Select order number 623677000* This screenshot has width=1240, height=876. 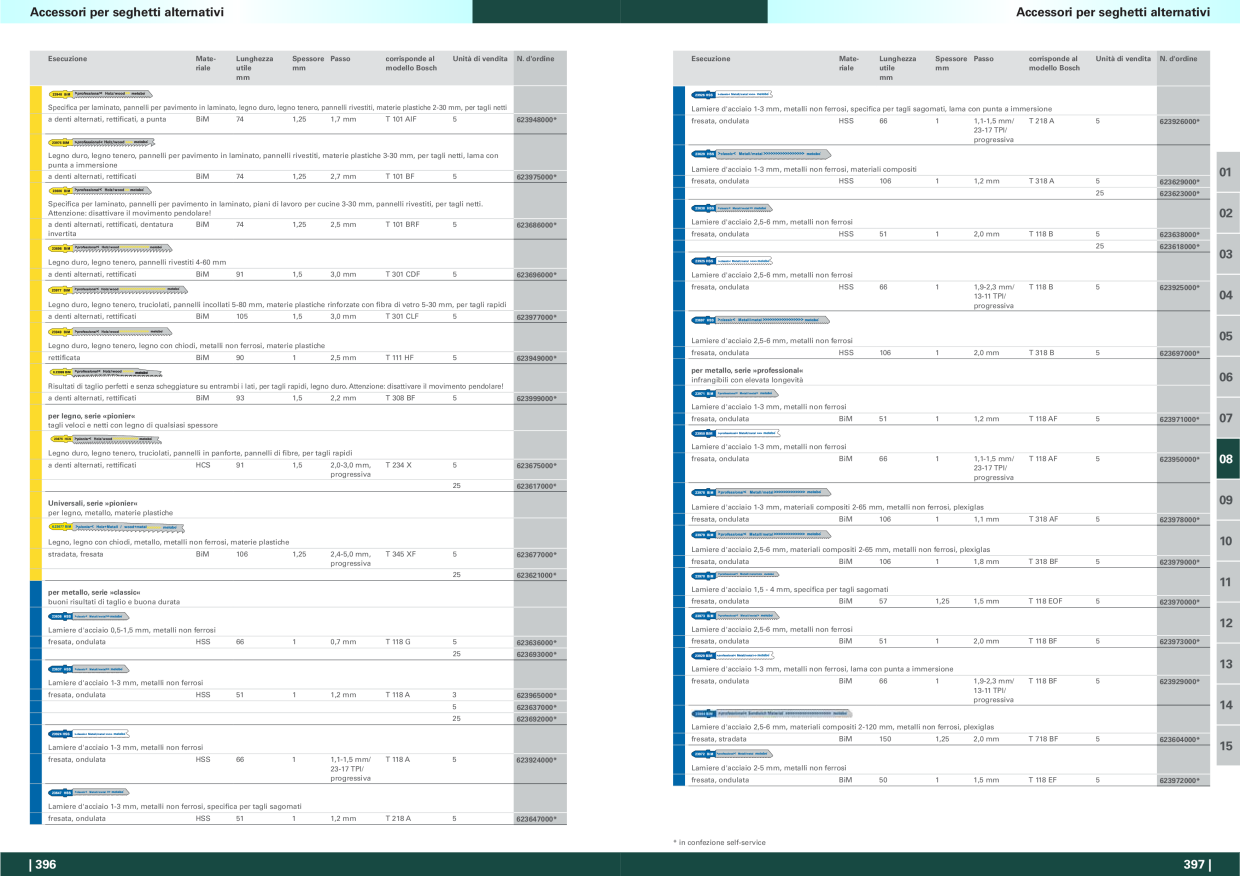click(536, 554)
